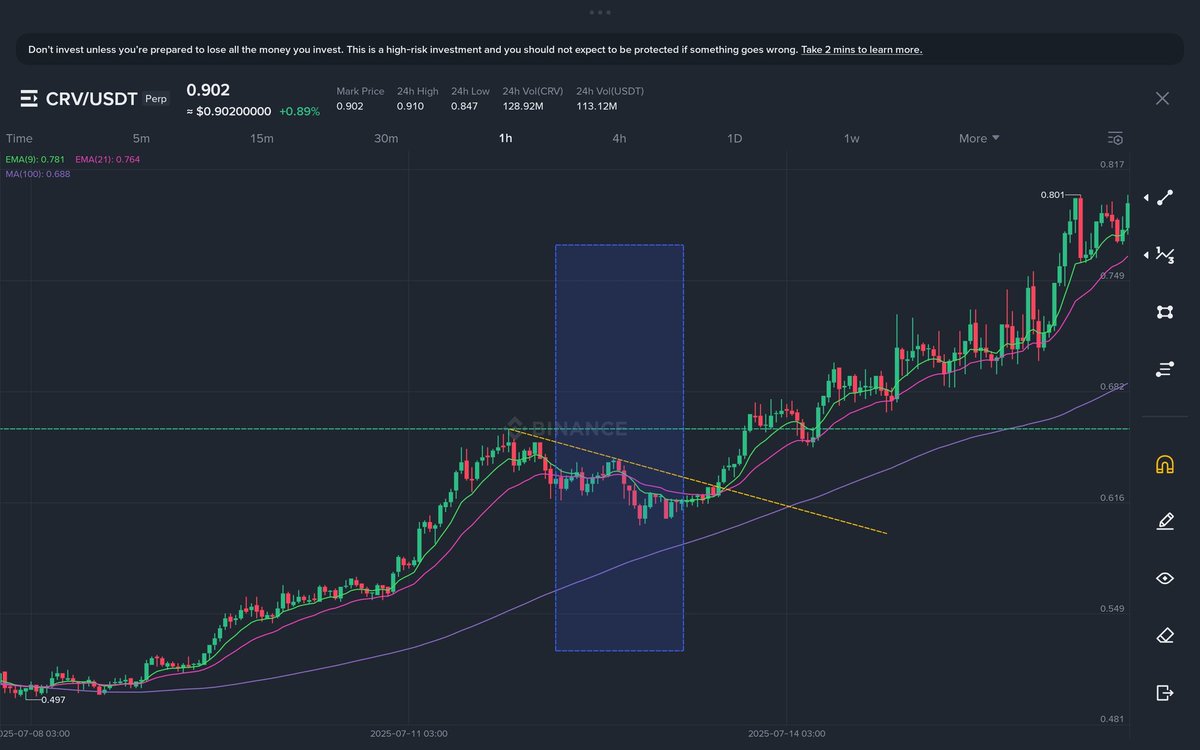
Task: Switch to the 15m timeframe
Action: point(262,138)
